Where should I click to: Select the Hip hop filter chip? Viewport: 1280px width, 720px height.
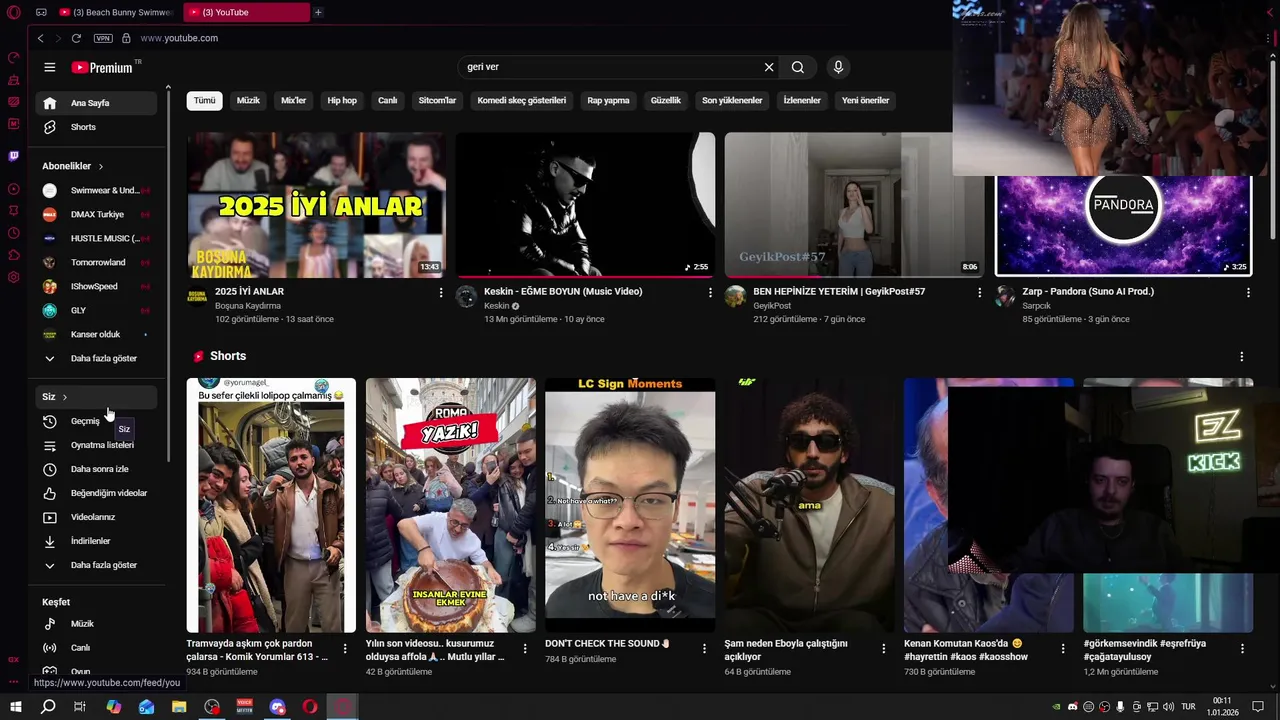click(342, 100)
